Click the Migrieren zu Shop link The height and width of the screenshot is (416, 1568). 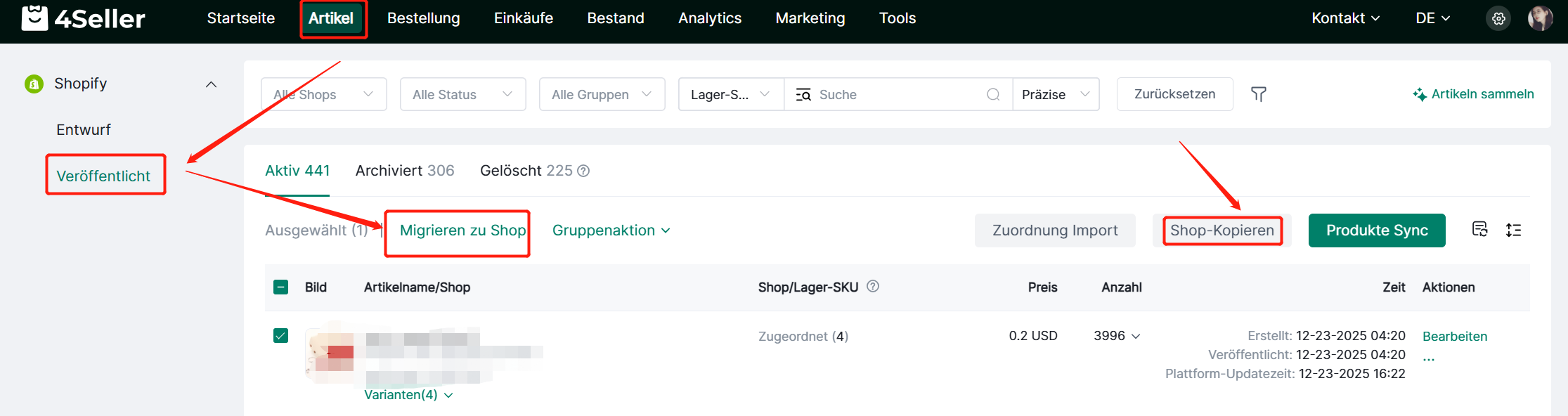tap(462, 230)
